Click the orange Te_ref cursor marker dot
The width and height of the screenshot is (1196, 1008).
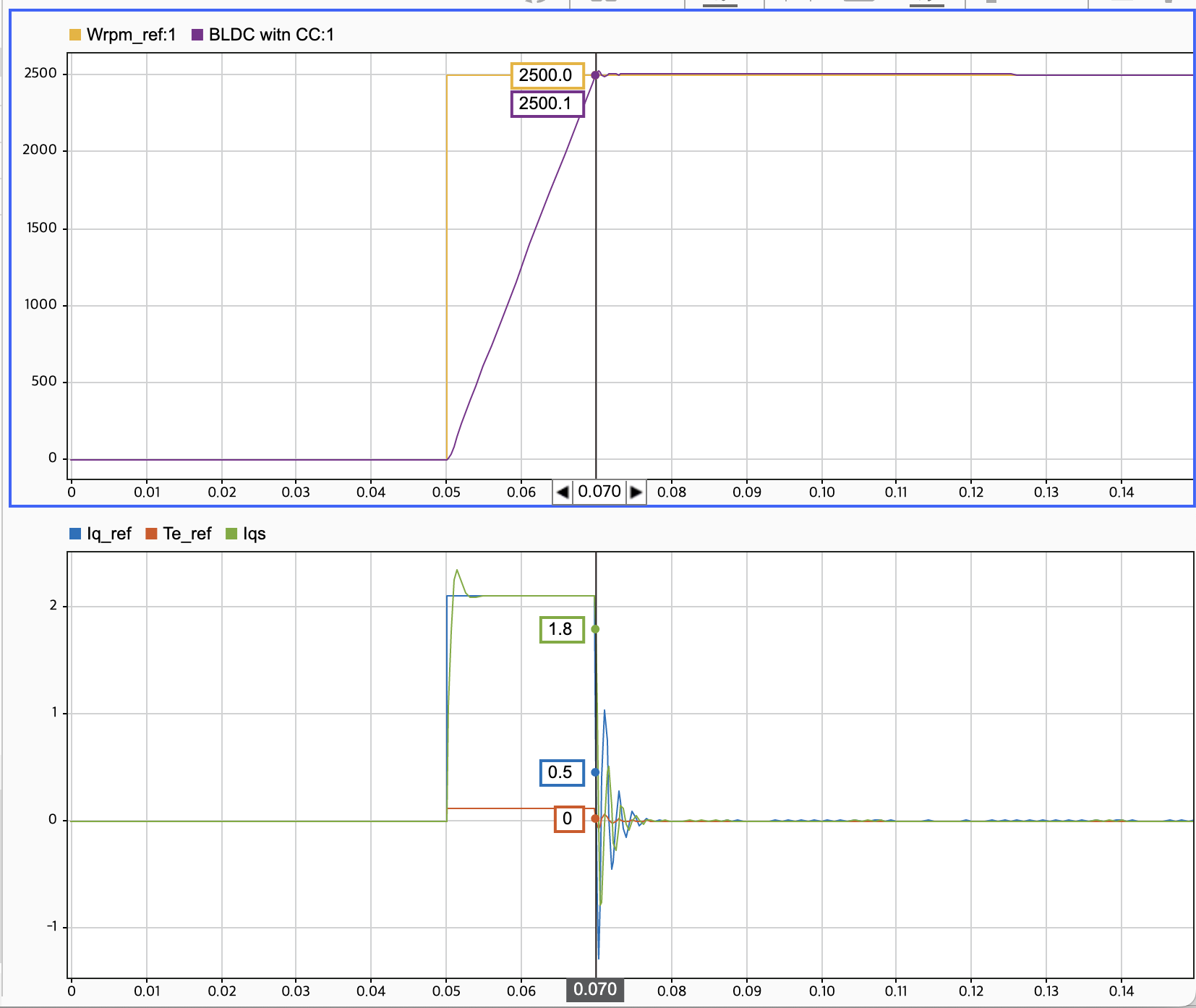(x=595, y=819)
